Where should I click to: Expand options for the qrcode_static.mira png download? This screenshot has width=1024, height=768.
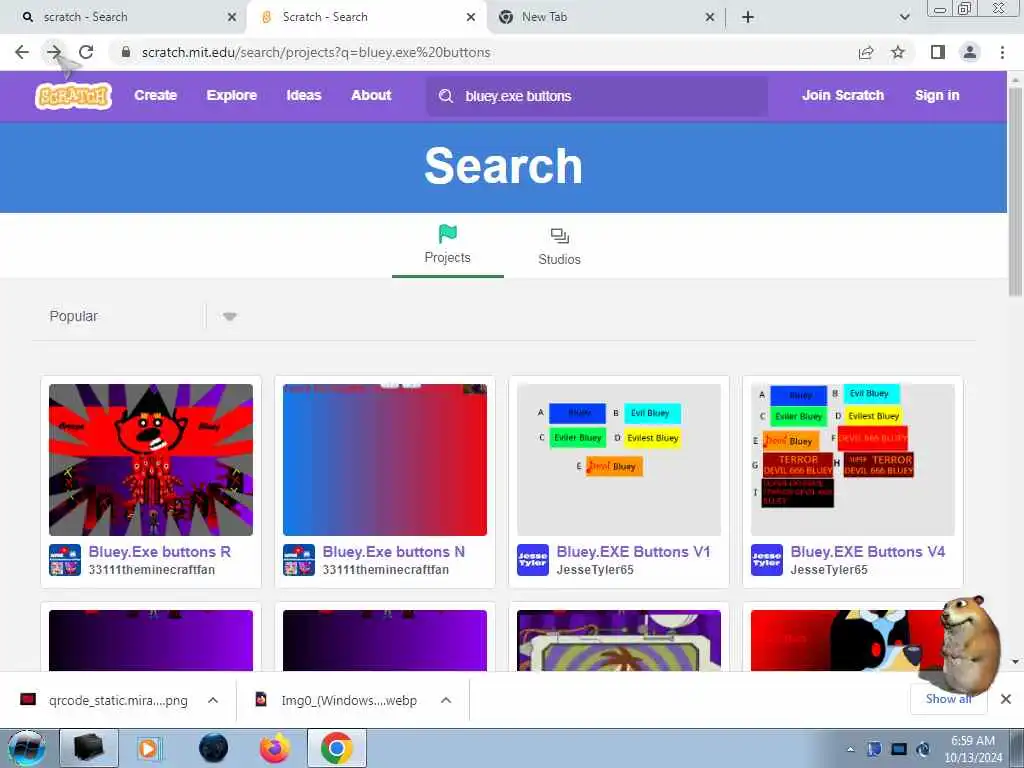213,700
